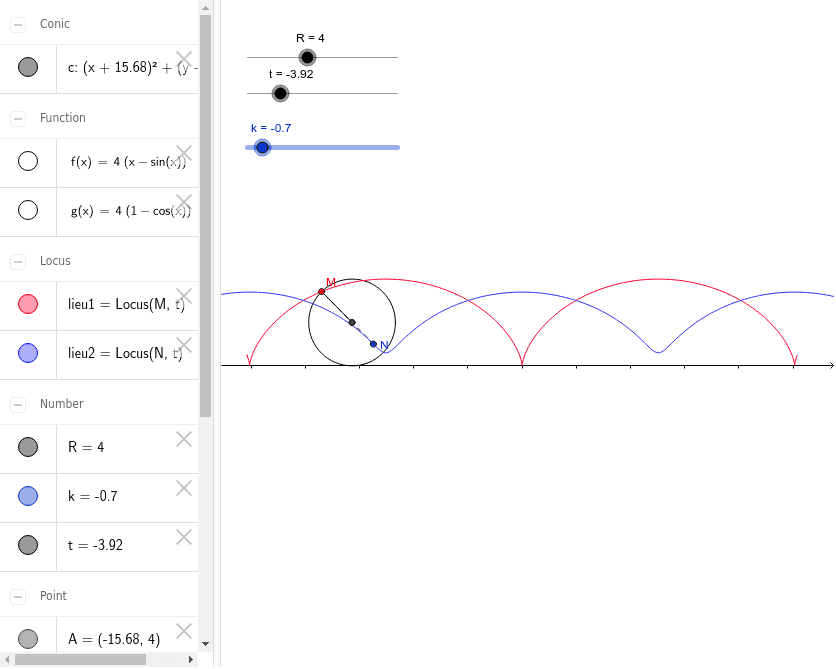
Task: Click the t = -3.92 slider handle
Action: click(280, 93)
